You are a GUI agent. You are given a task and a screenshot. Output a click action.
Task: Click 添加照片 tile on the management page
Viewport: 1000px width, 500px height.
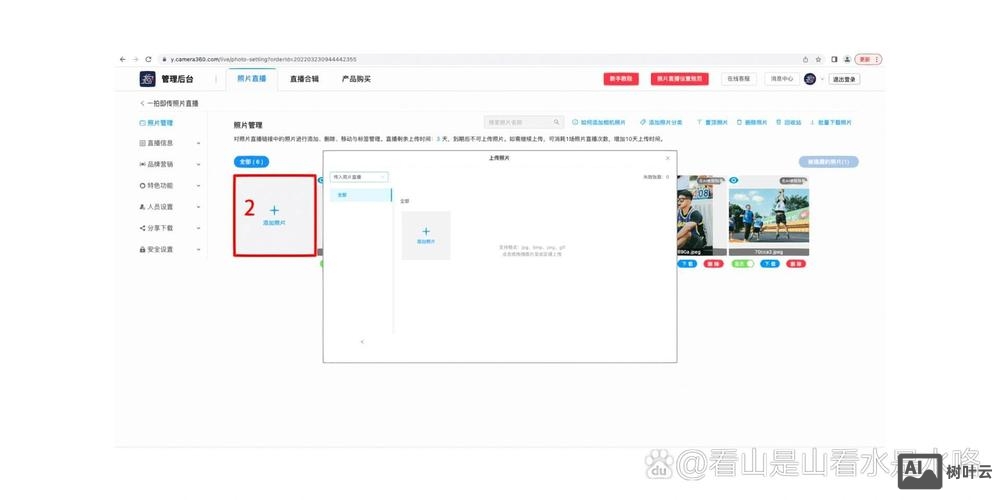pos(274,216)
